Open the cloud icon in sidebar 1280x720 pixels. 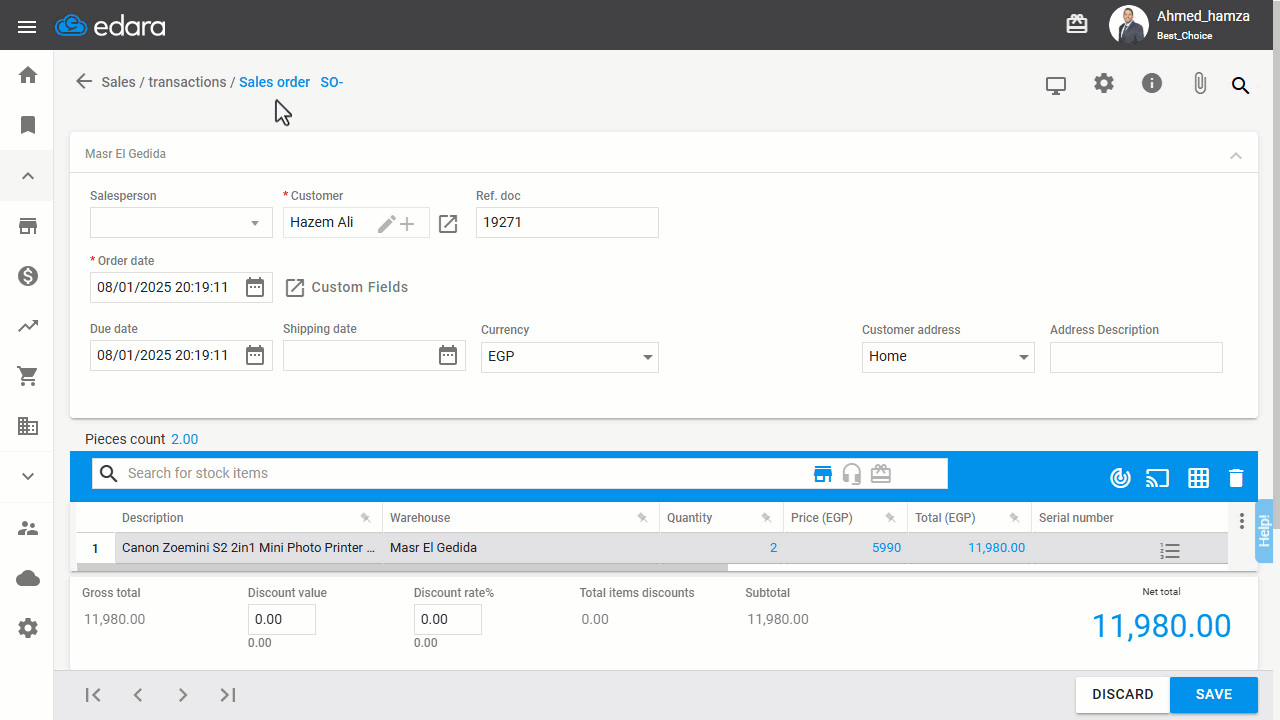(x=28, y=578)
